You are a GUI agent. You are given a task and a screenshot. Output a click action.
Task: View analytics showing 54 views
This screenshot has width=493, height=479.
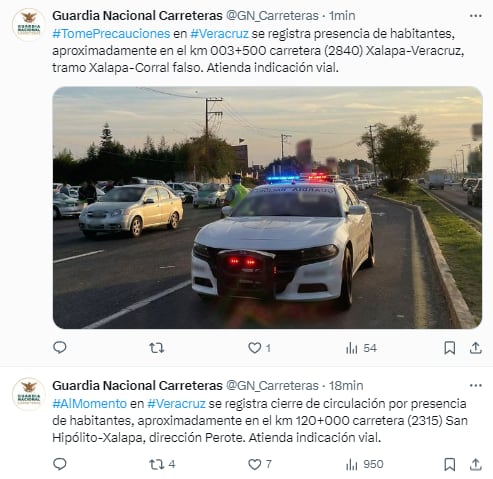[x=361, y=348]
